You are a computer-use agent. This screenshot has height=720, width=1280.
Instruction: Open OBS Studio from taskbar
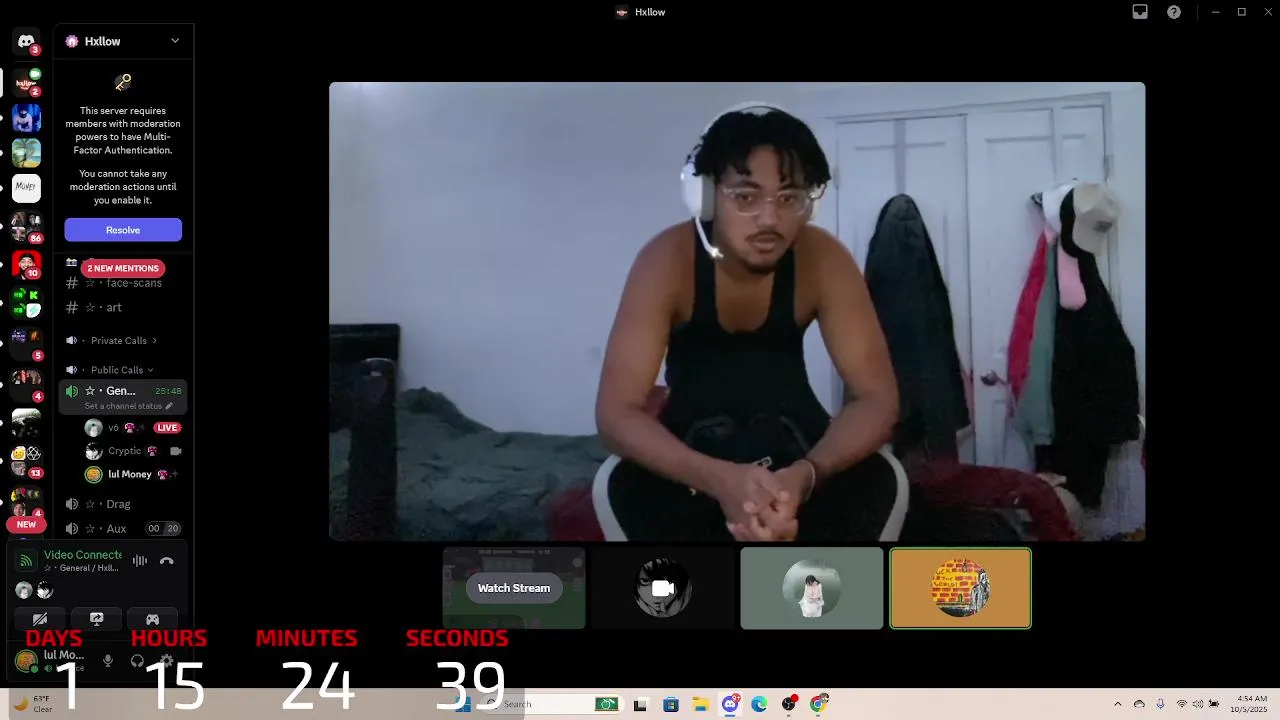point(789,704)
